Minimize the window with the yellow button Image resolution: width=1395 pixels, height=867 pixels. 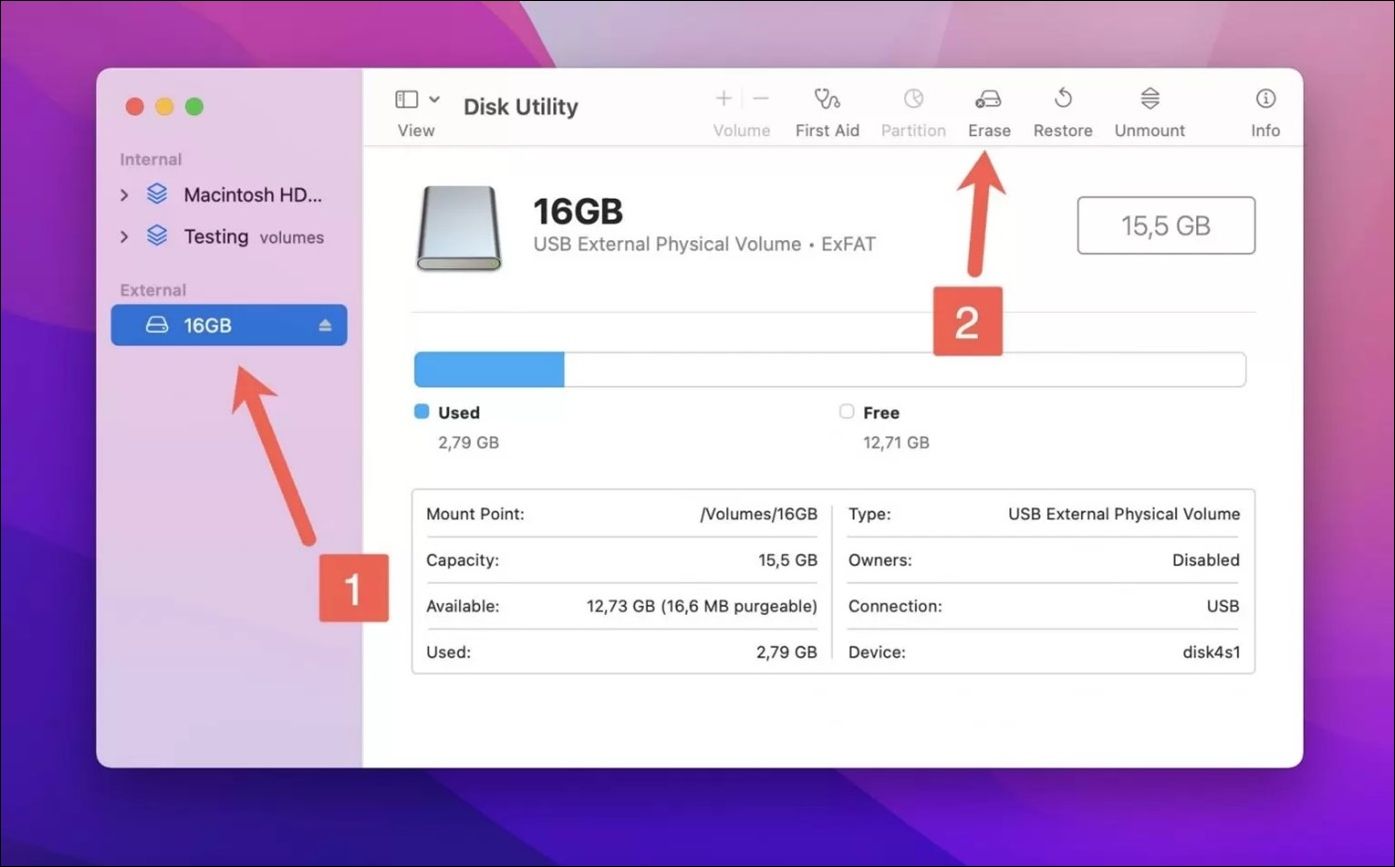(164, 106)
